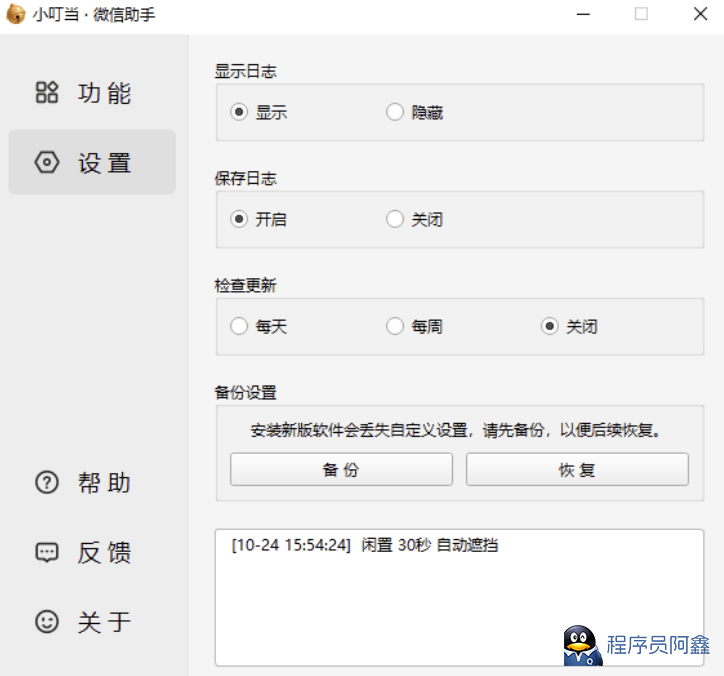Set 检查更新 to 每天

coord(239,327)
